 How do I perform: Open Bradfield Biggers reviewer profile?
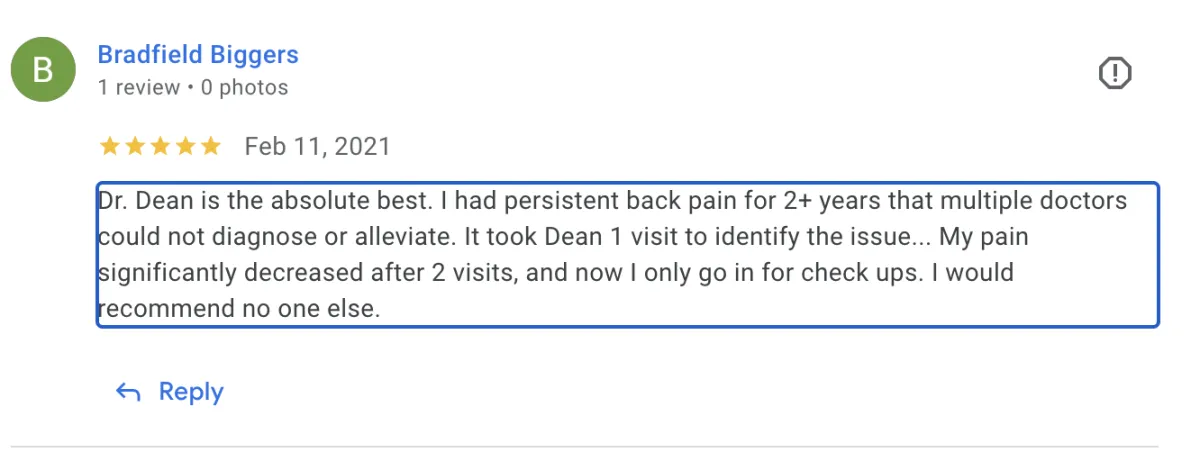(198, 54)
